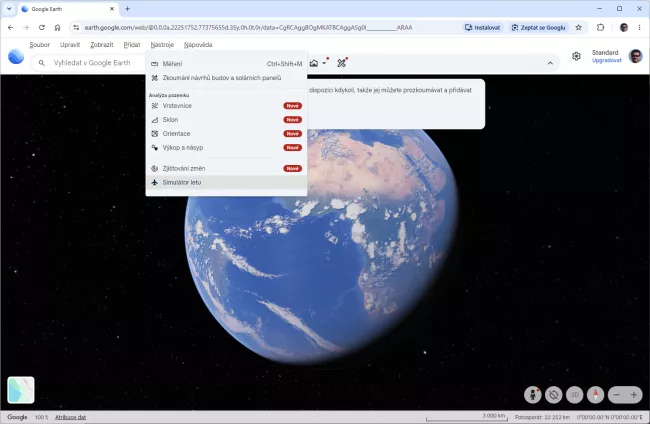Viewport: 650px width, 424px height.
Task: Select Orientace terrain analysis option
Action: click(226, 133)
